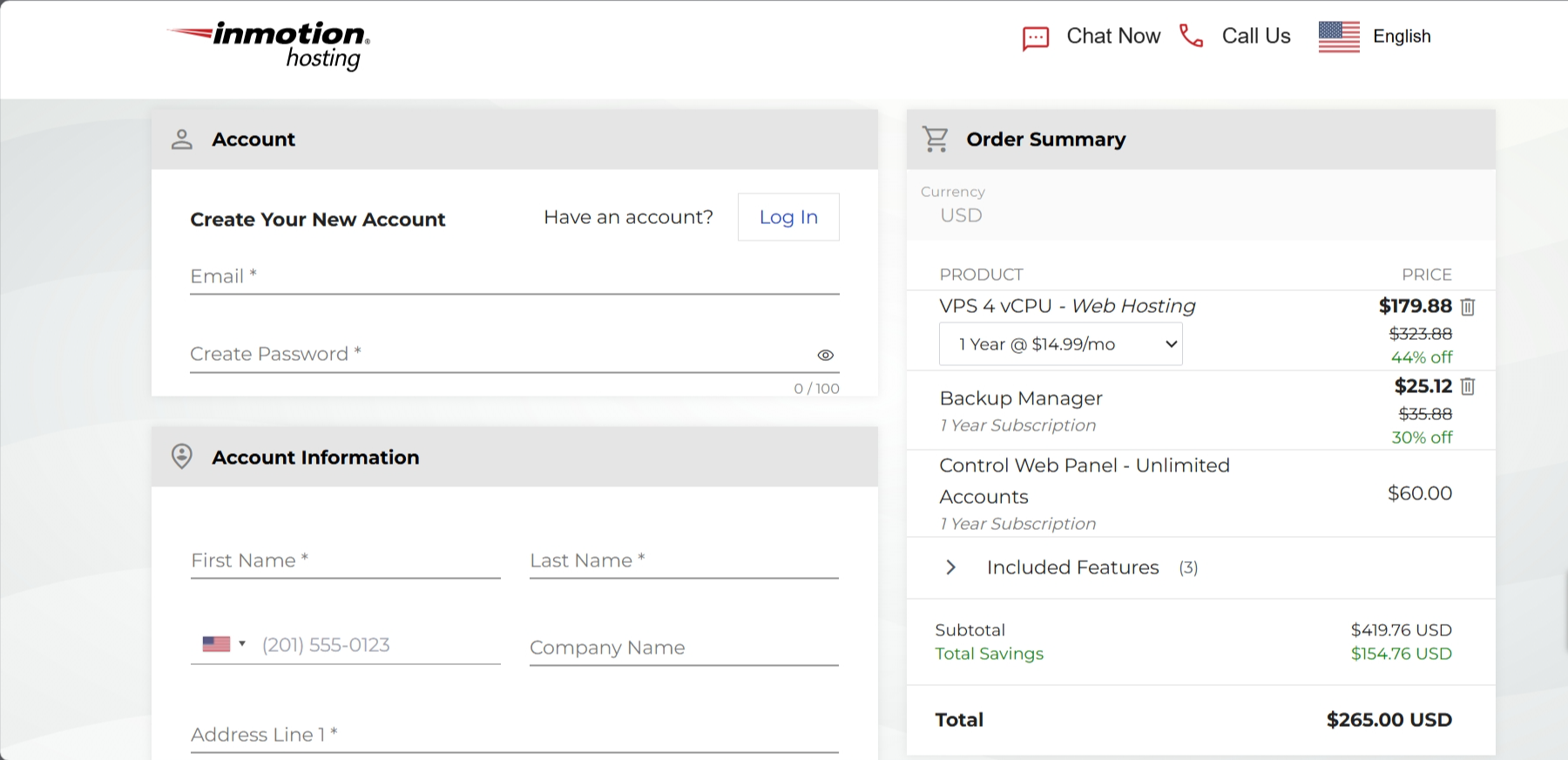Click the $60.00 Control Web Panel price

1420,493
